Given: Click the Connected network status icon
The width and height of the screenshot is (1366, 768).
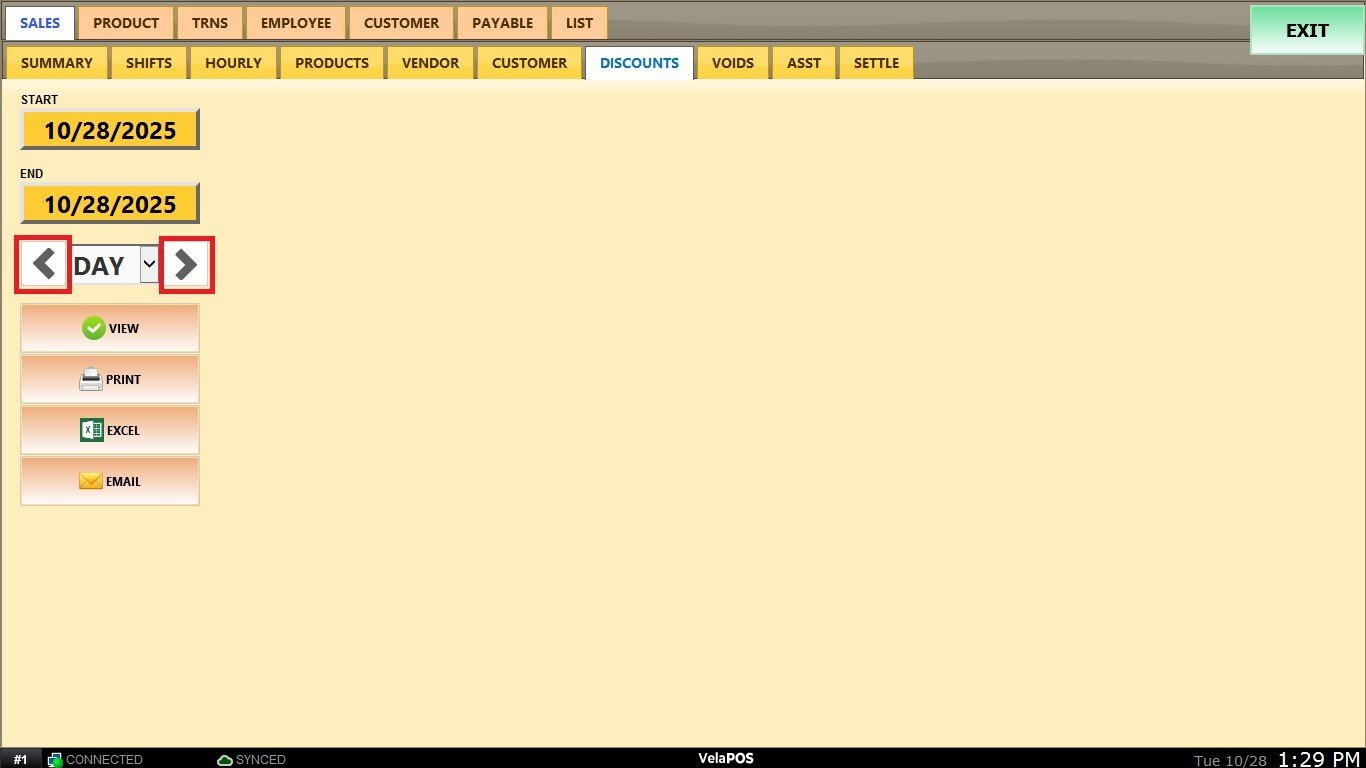Looking at the screenshot, I should (x=55, y=760).
